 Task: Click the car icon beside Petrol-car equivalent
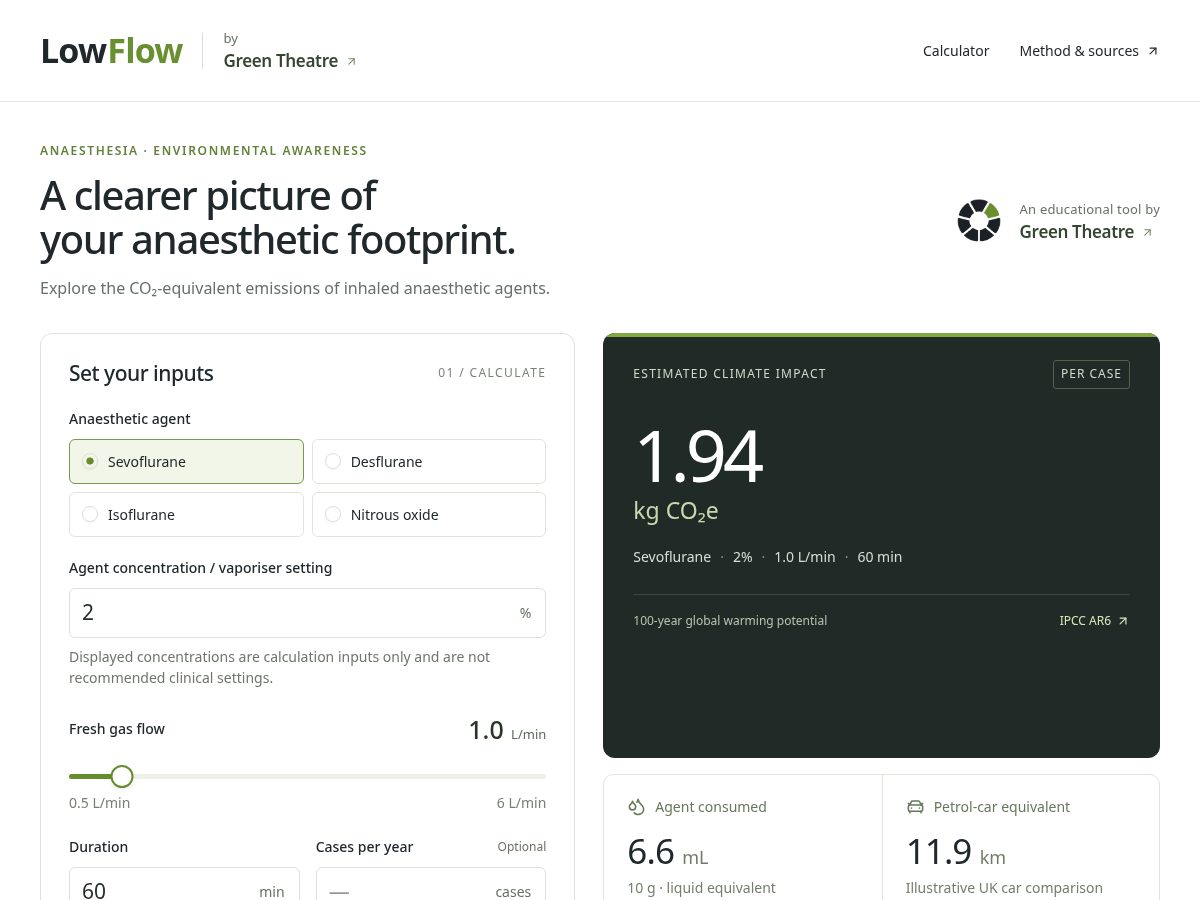[915, 807]
